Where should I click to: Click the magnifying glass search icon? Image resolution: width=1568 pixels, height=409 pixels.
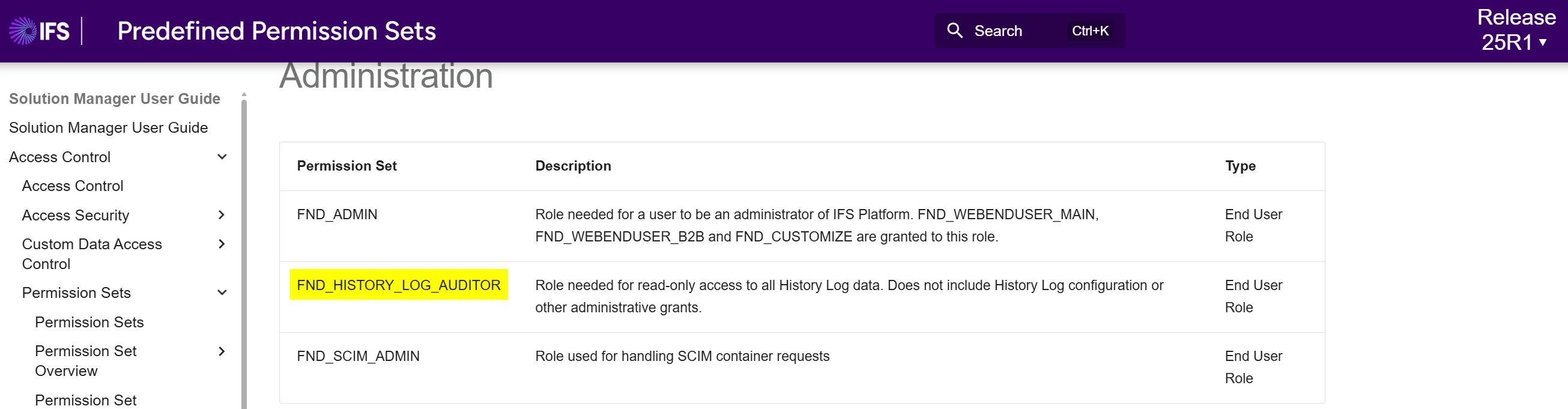click(x=954, y=31)
